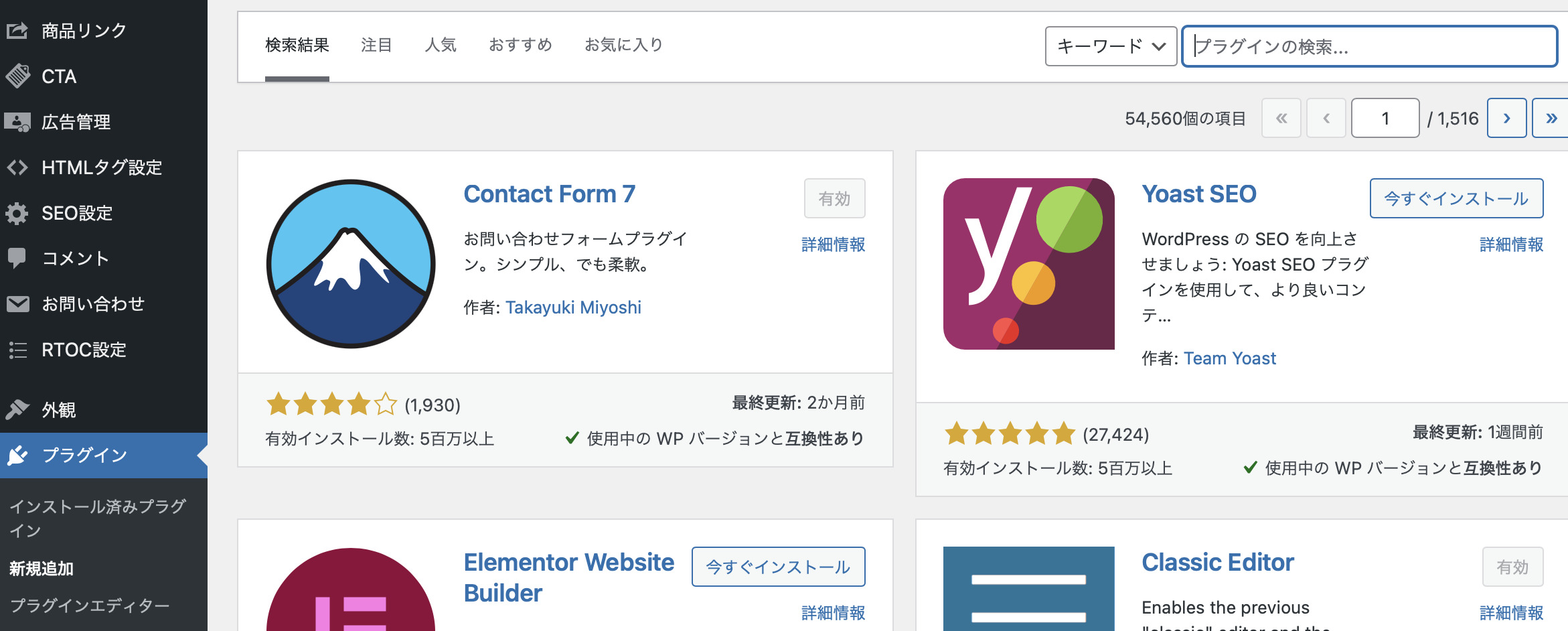Open RTOC設定 menu item
The image size is (1568, 631).
104,349
